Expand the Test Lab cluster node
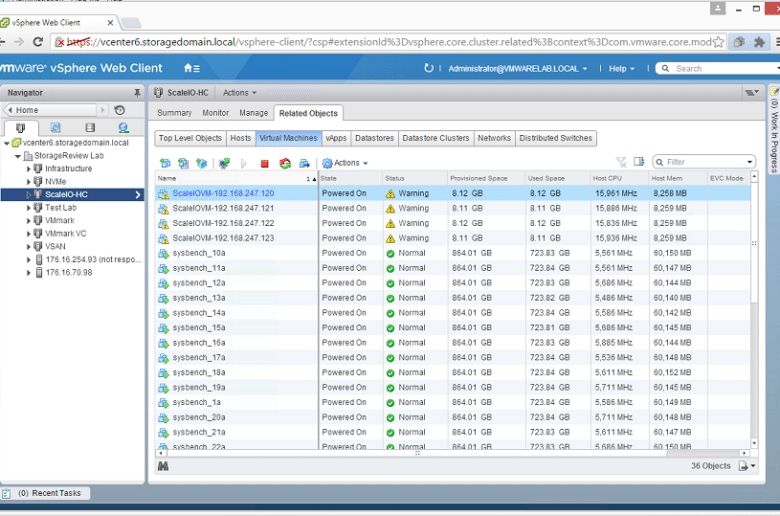Image resolution: width=780 pixels, height=516 pixels. (x=29, y=207)
